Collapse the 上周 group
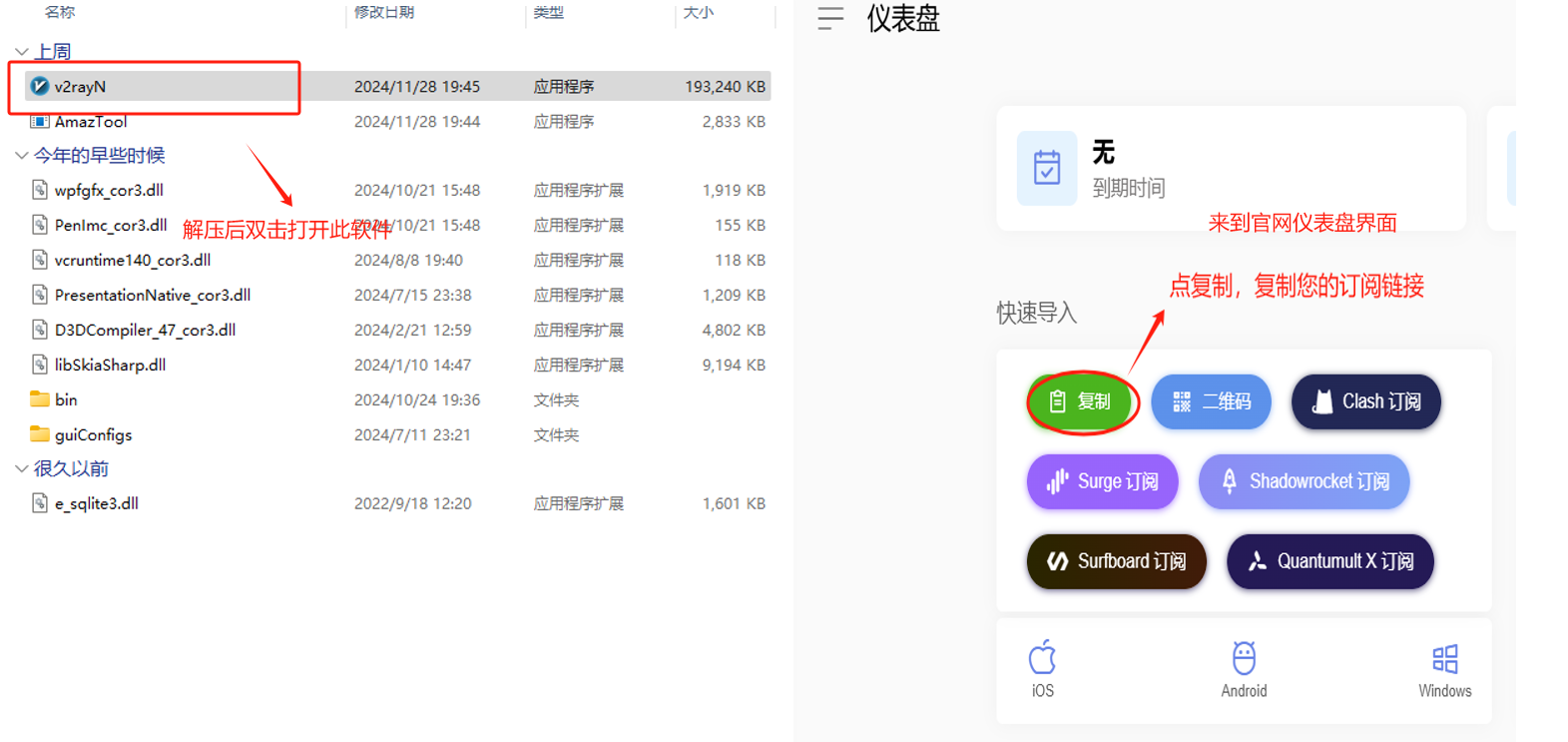 [22, 52]
